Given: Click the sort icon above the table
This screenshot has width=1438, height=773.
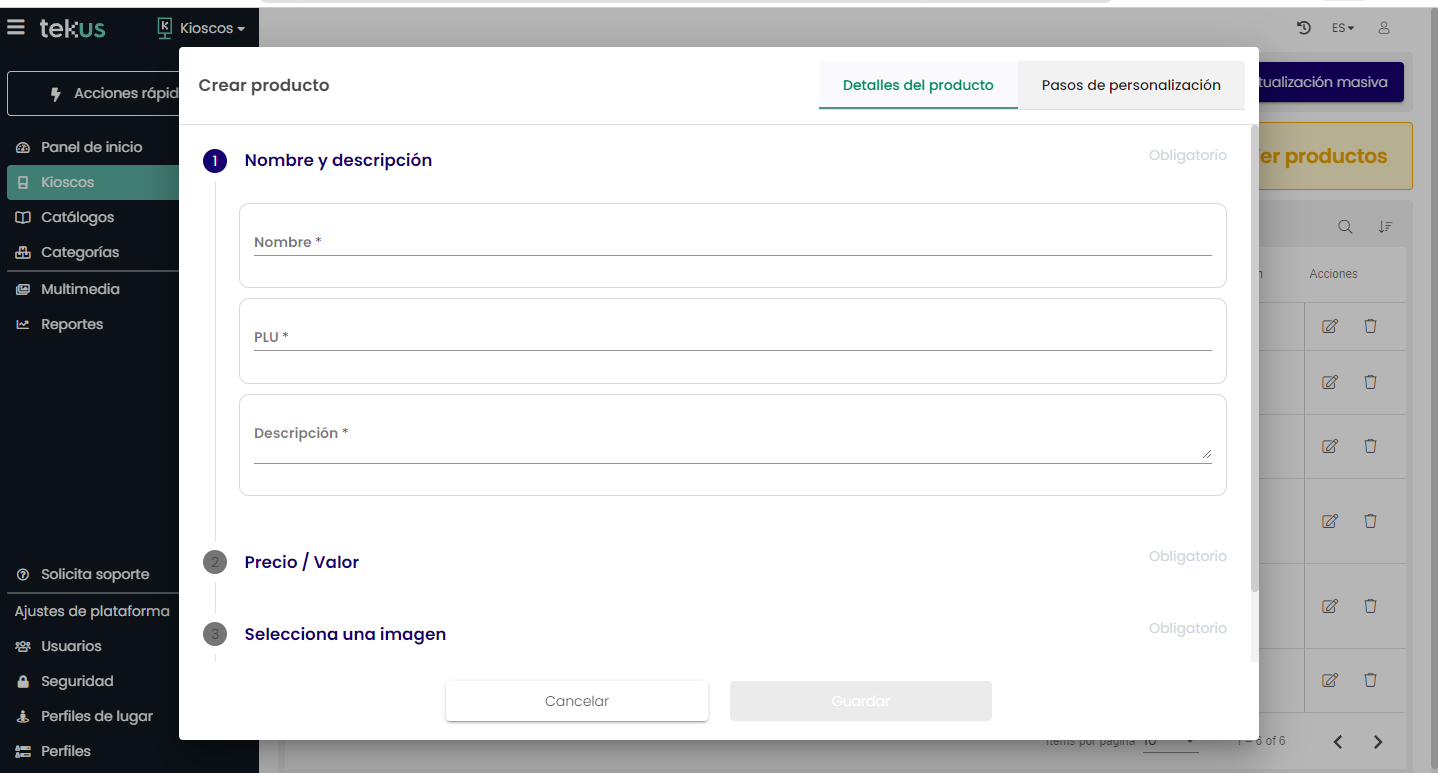Looking at the screenshot, I should [1385, 227].
